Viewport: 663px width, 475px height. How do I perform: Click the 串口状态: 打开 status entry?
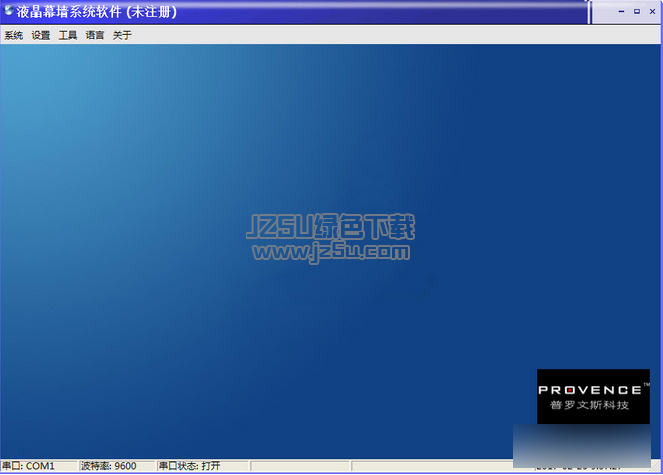(203, 466)
